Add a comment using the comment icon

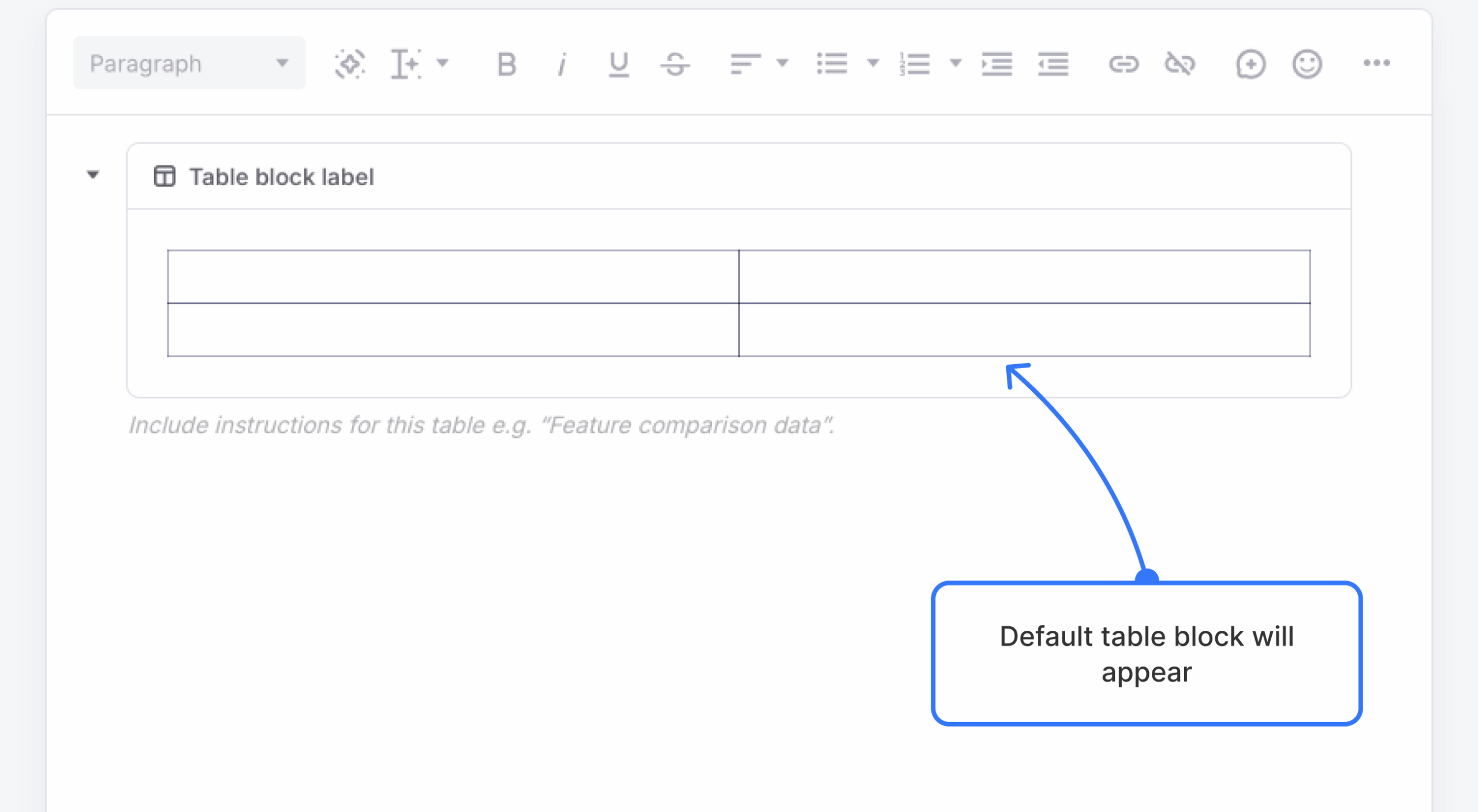[1251, 65]
